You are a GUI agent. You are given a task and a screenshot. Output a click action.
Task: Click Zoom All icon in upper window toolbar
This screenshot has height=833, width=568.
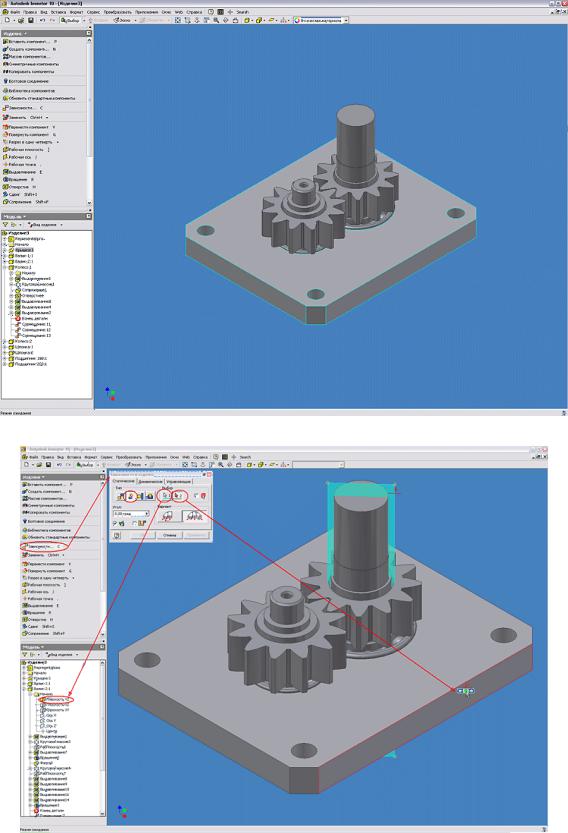(x=177, y=20)
